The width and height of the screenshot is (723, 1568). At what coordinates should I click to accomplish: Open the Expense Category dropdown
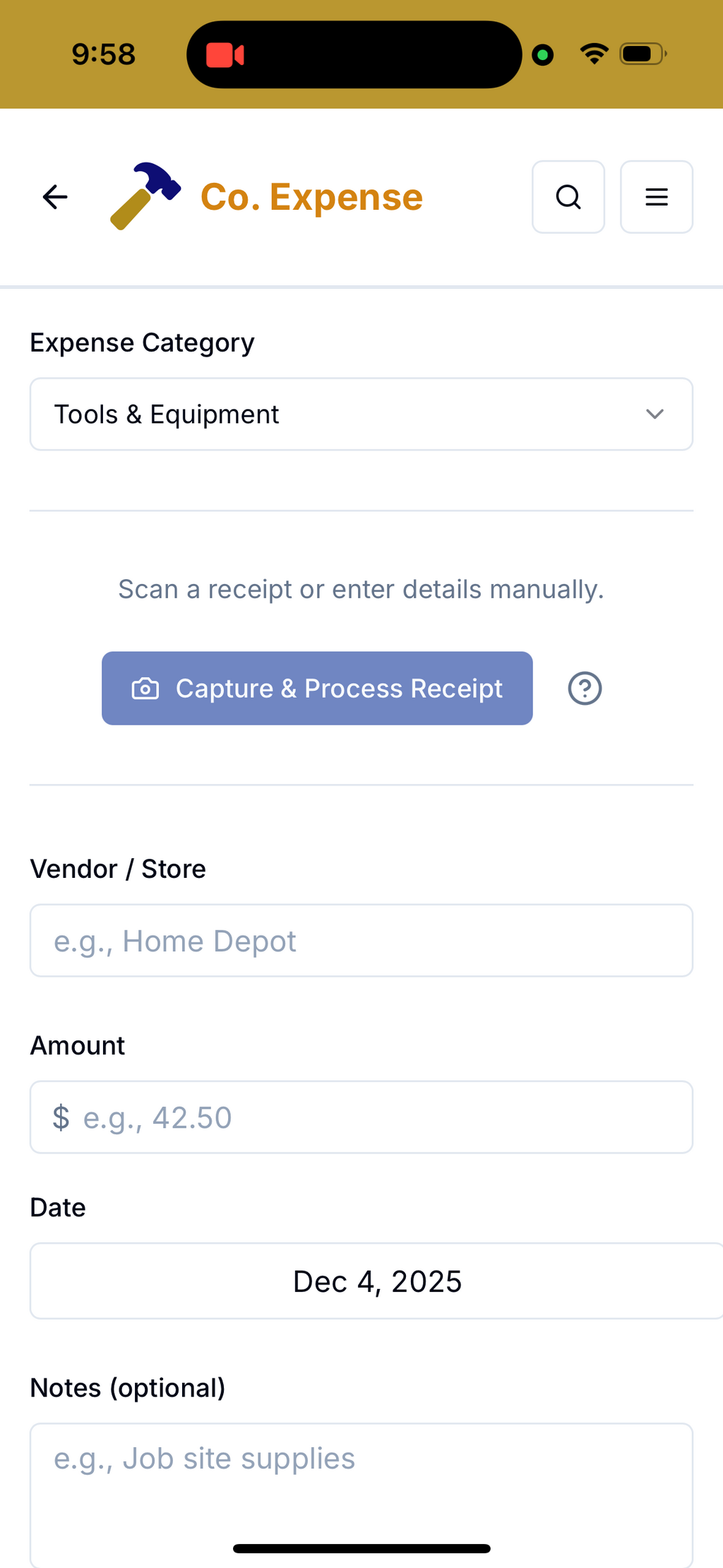[361, 415]
